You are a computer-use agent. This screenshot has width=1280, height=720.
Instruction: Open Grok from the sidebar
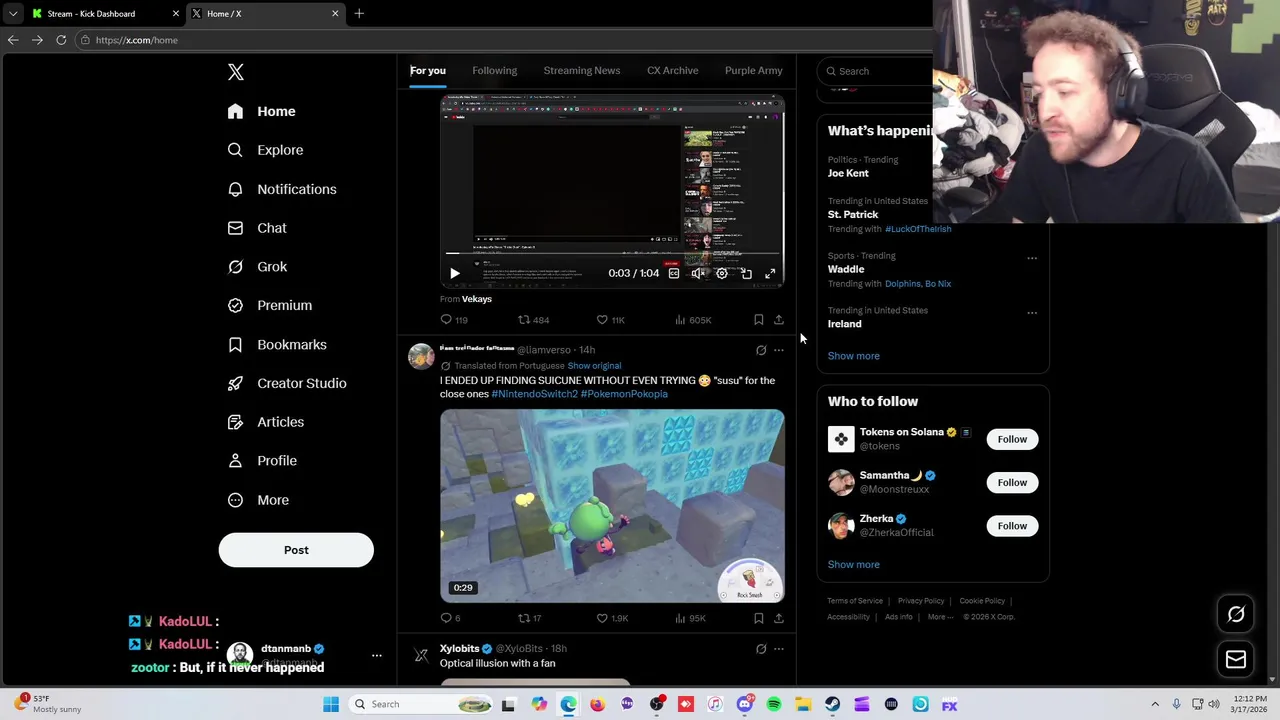pyautogui.click(x=257, y=267)
